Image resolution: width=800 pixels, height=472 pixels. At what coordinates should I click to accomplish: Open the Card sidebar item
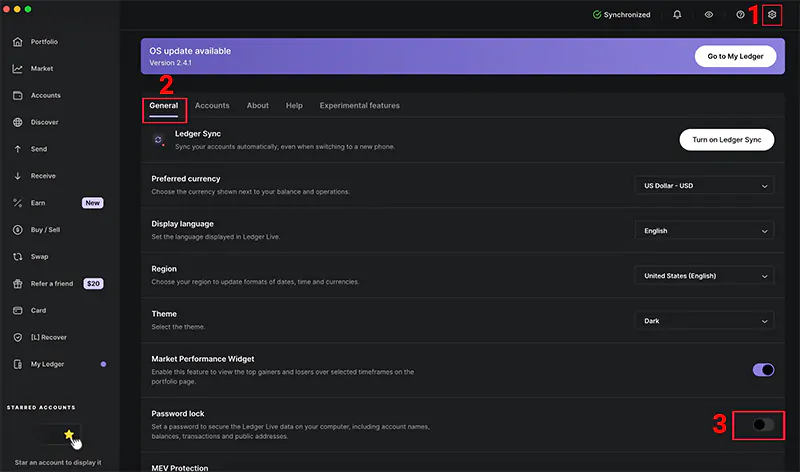(38, 310)
